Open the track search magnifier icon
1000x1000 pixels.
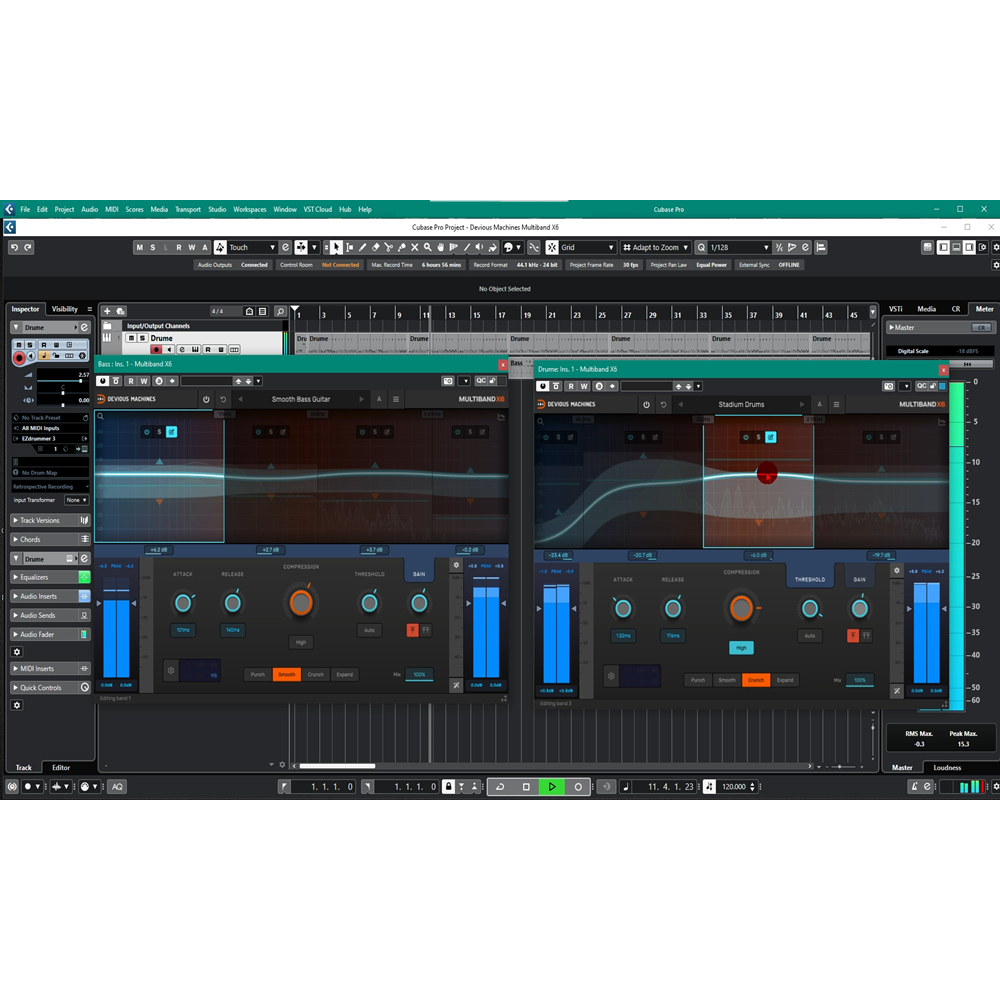pos(280,311)
